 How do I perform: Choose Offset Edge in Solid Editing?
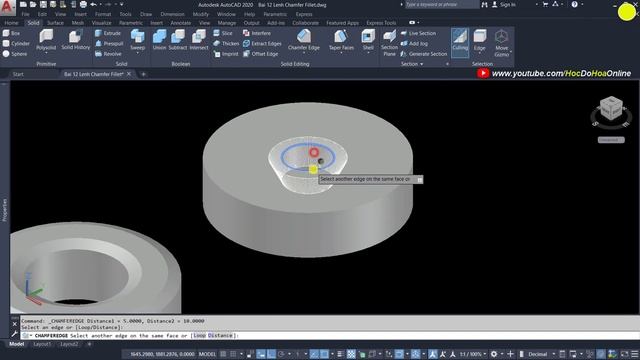[260, 53]
